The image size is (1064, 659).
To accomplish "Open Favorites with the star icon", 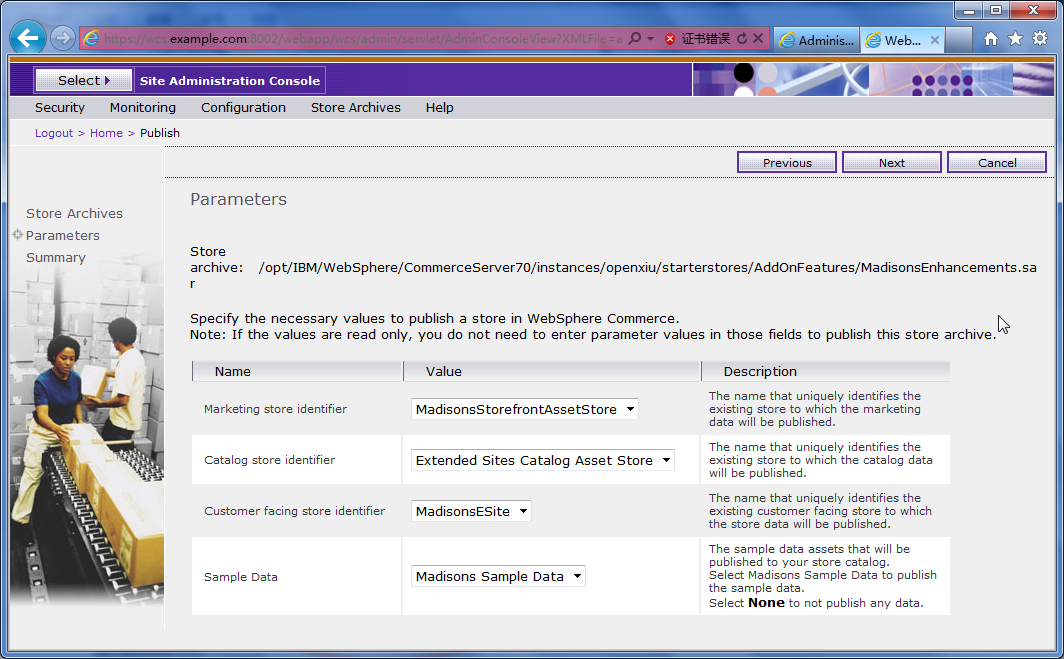I will click(x=1015, y=39).
